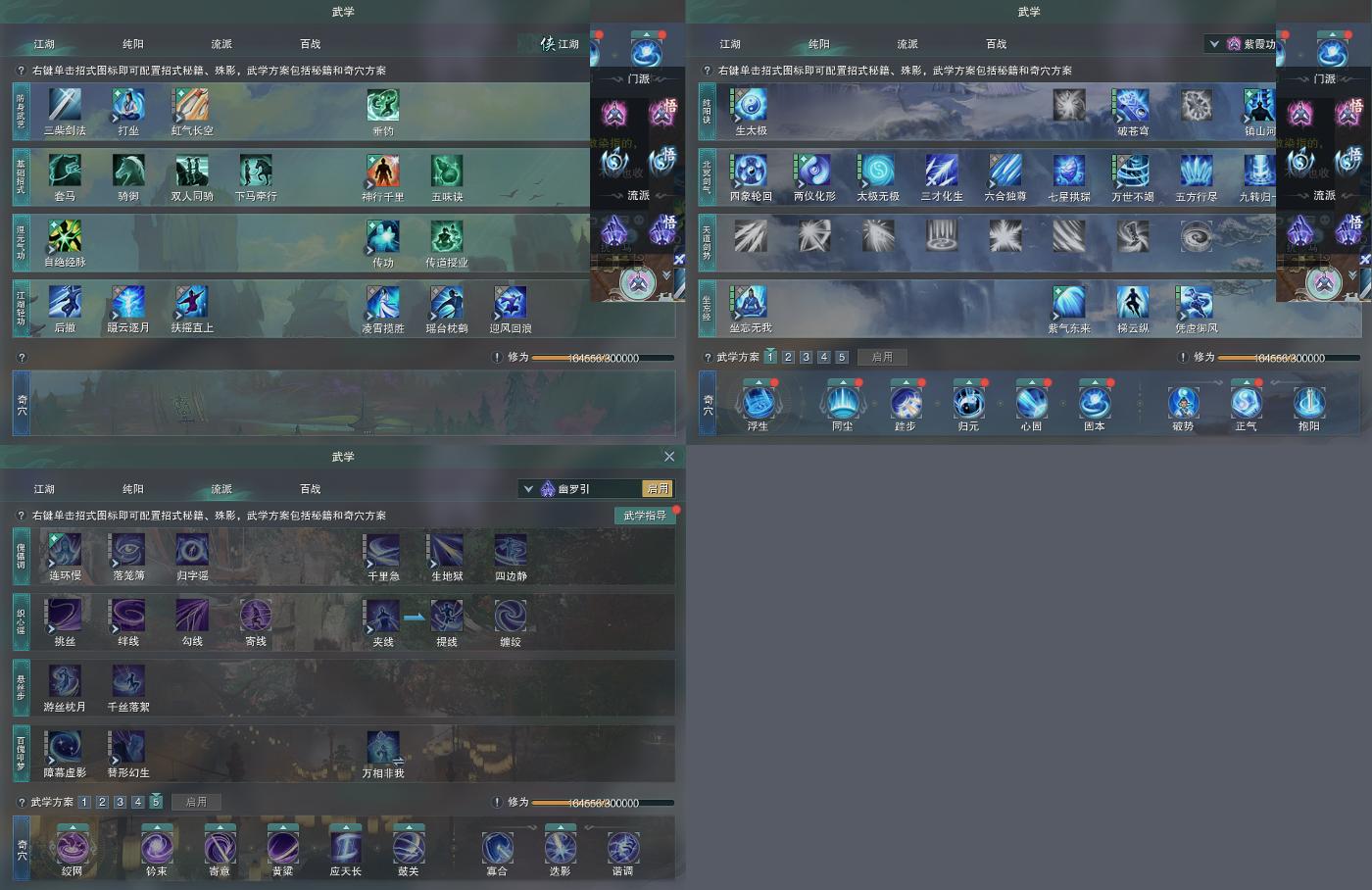1372x890 pixels.
Task: Click the 双人同骑 mount skill icon
Action: [192, 172]
